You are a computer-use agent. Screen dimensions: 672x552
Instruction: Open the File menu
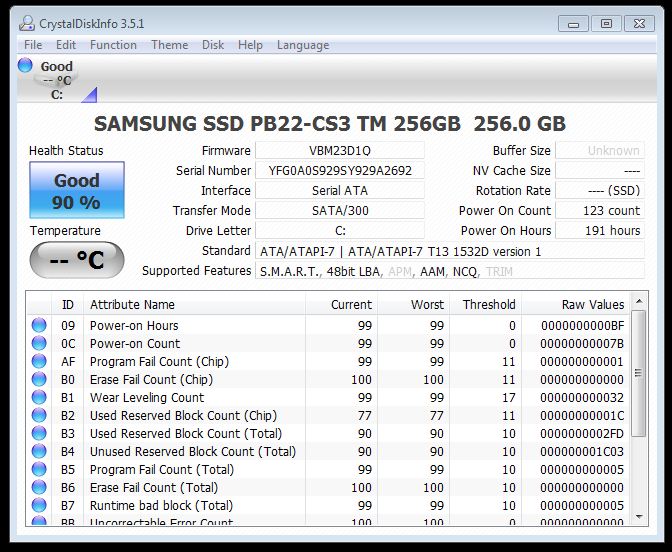[x=33, y=45]
